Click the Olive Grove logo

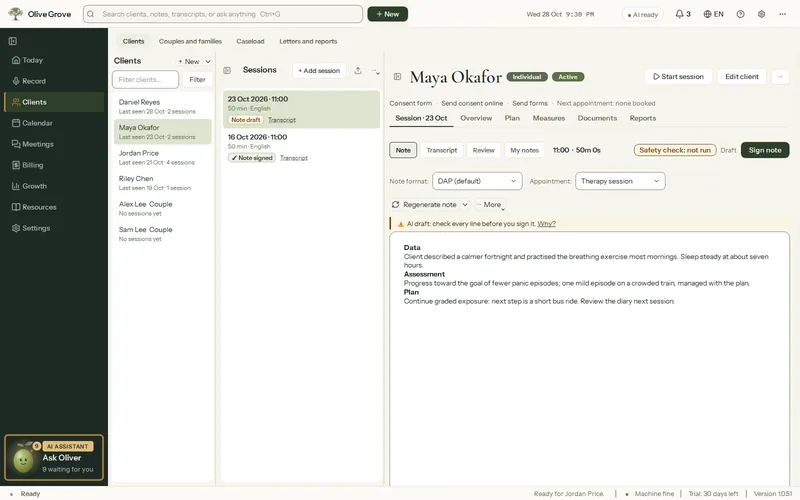[x=40, y=14]
